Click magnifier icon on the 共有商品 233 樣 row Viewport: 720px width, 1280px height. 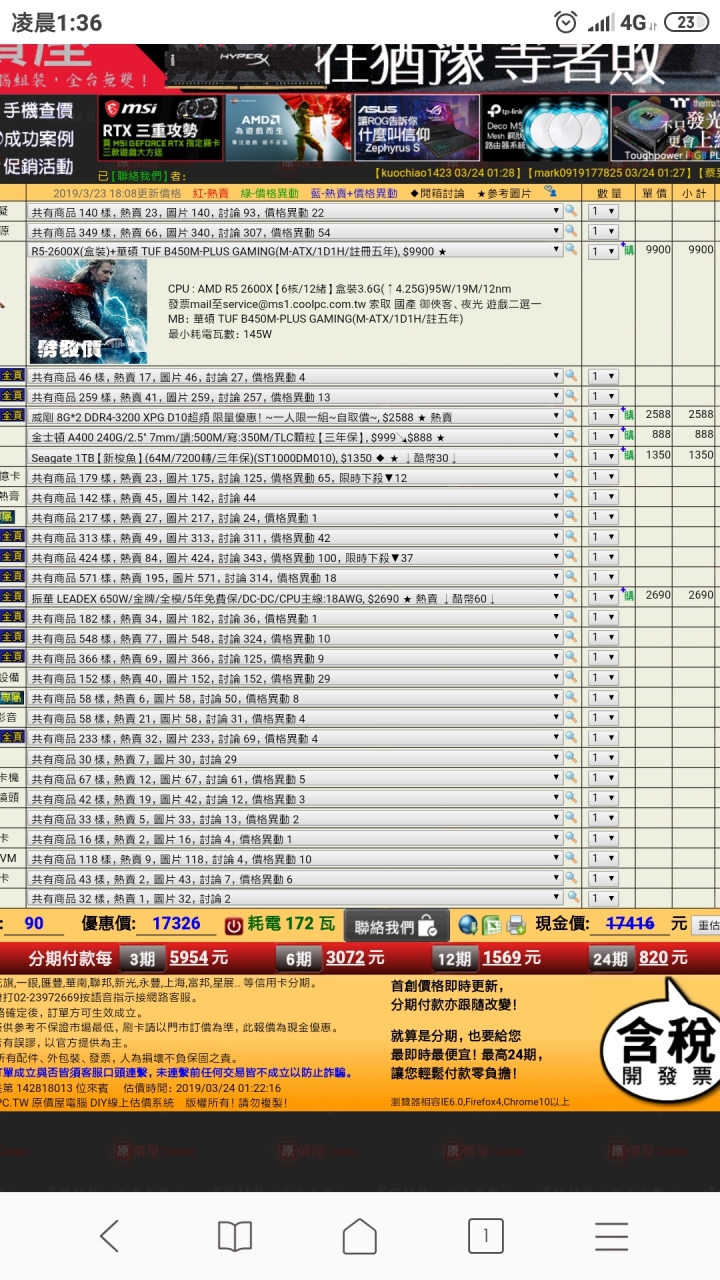click(x=571, y=738)
